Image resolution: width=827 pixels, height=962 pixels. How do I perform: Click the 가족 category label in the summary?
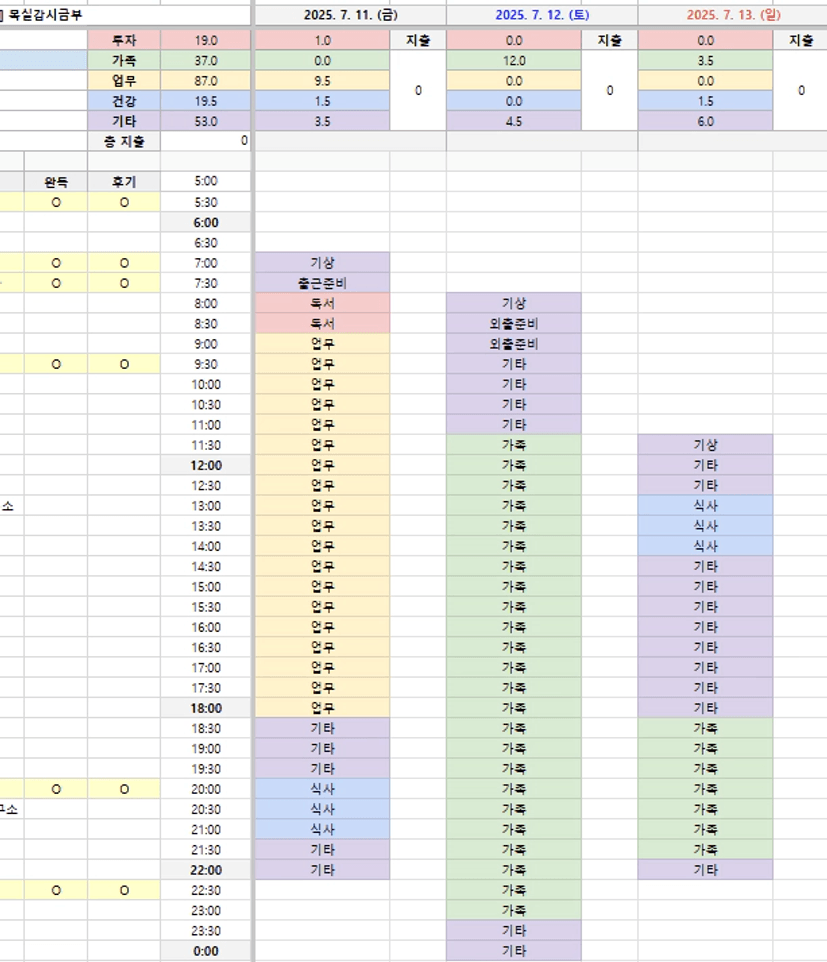pos(124,61)
